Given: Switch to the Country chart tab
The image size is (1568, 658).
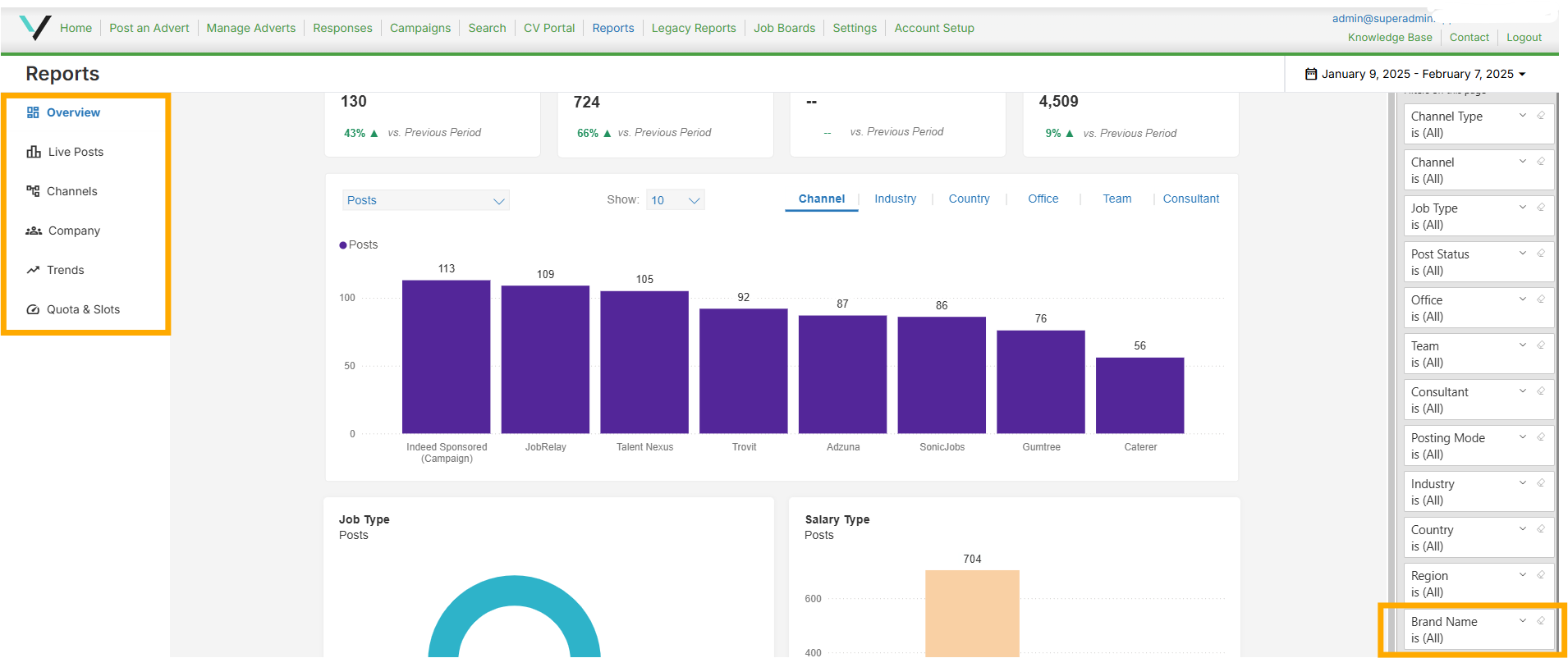Looking at the screenshot, I should 969,199.
